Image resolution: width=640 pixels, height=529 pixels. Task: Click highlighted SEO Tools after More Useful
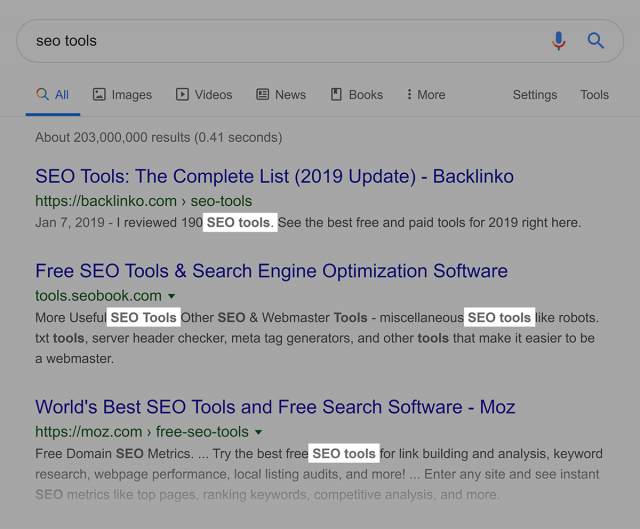[x=144, y=317]
